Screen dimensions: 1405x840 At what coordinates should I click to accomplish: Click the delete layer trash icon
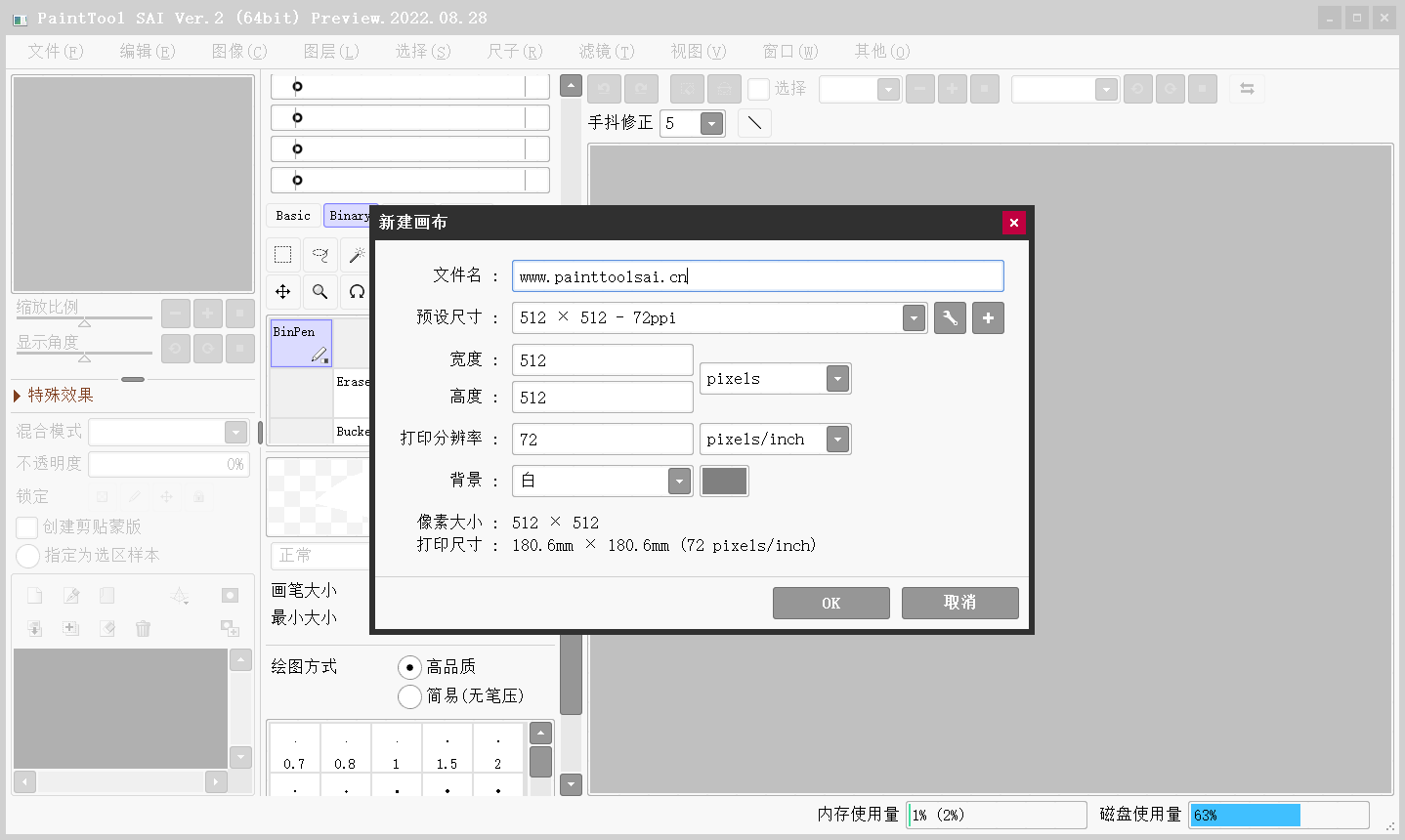click(144, 628)
